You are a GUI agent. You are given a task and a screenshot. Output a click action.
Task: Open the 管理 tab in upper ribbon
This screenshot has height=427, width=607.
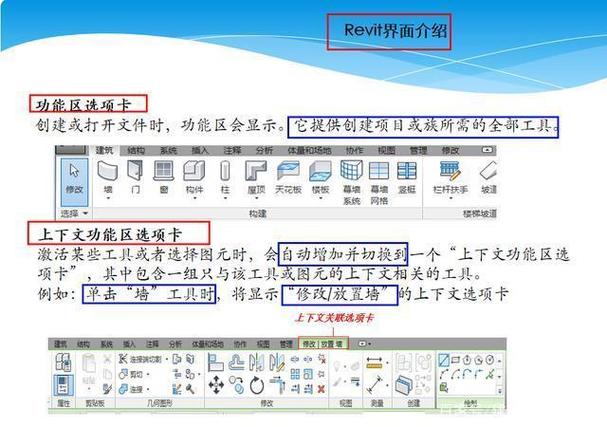[418, 151]
